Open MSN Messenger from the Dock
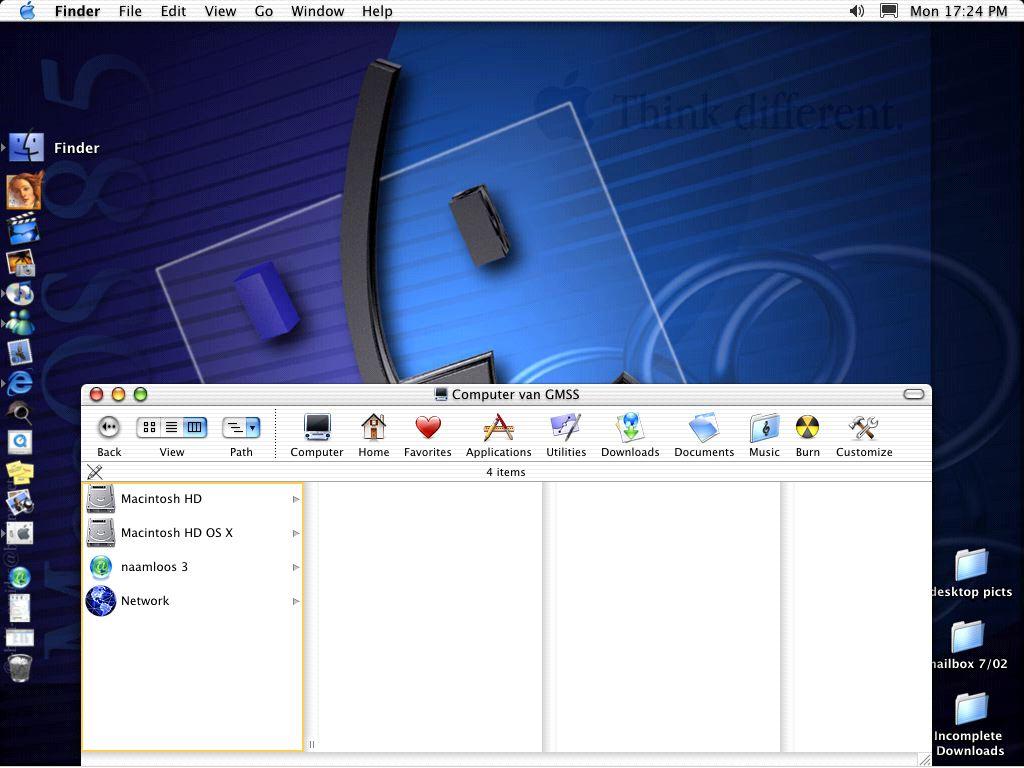 coord(20,323)
